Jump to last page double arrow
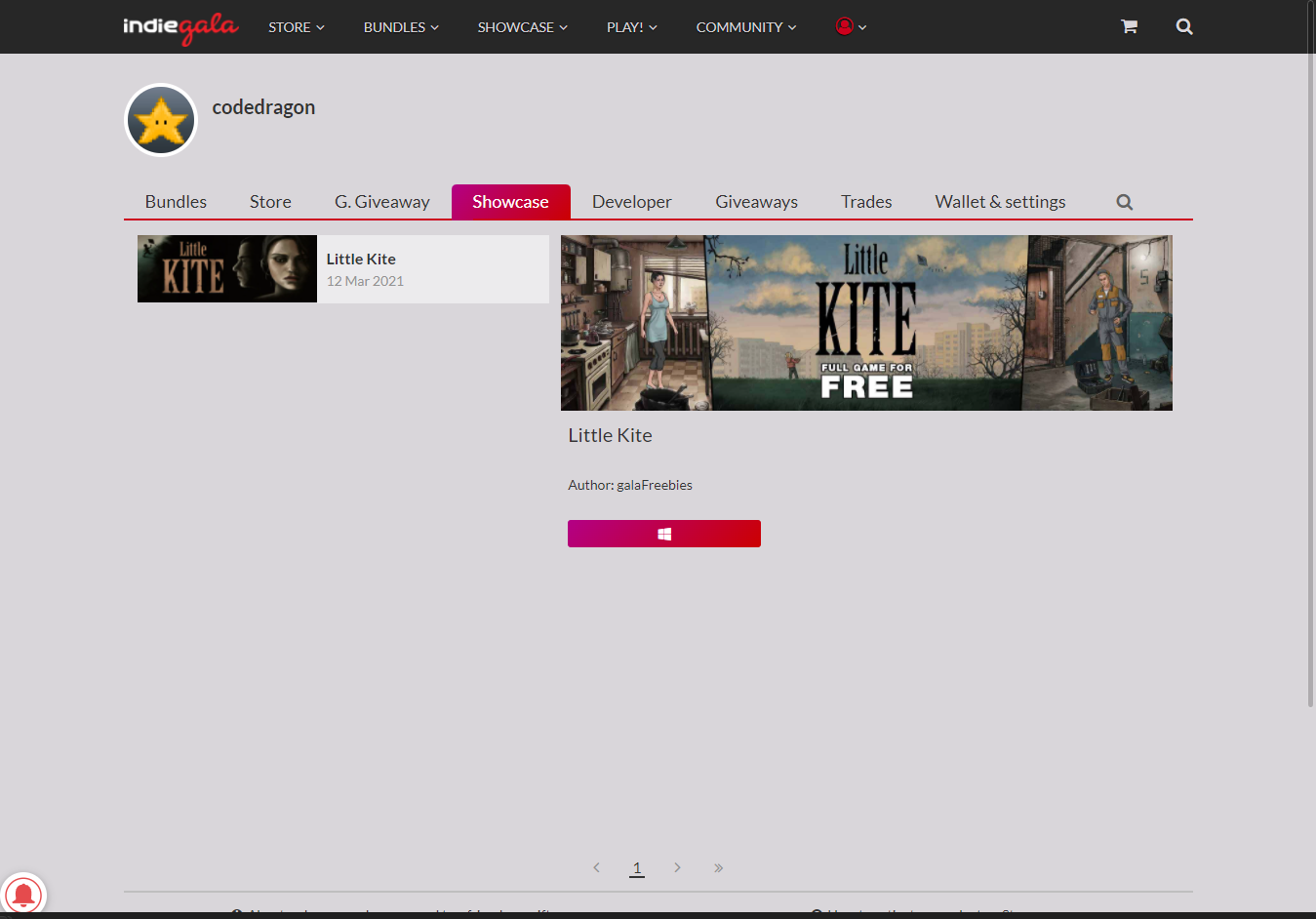Image resolution: width=1316 pixels, height=919 pixels. [718, 867]
